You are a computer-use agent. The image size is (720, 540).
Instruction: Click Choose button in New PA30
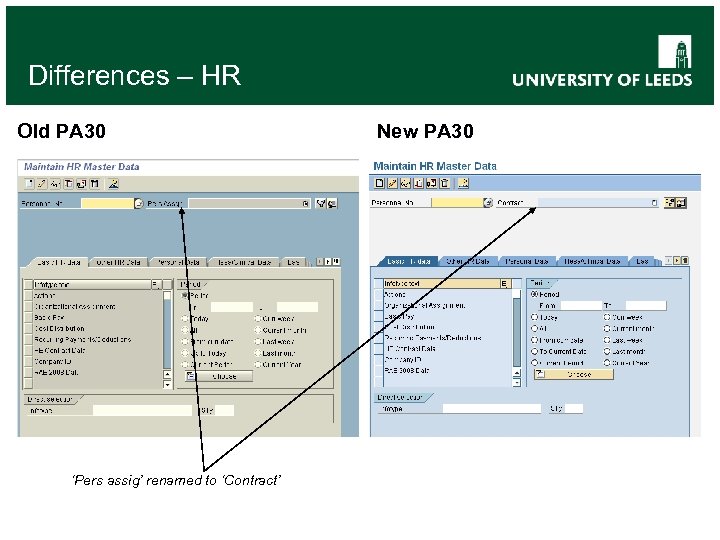pyautogui.click(x=574, y=374)
